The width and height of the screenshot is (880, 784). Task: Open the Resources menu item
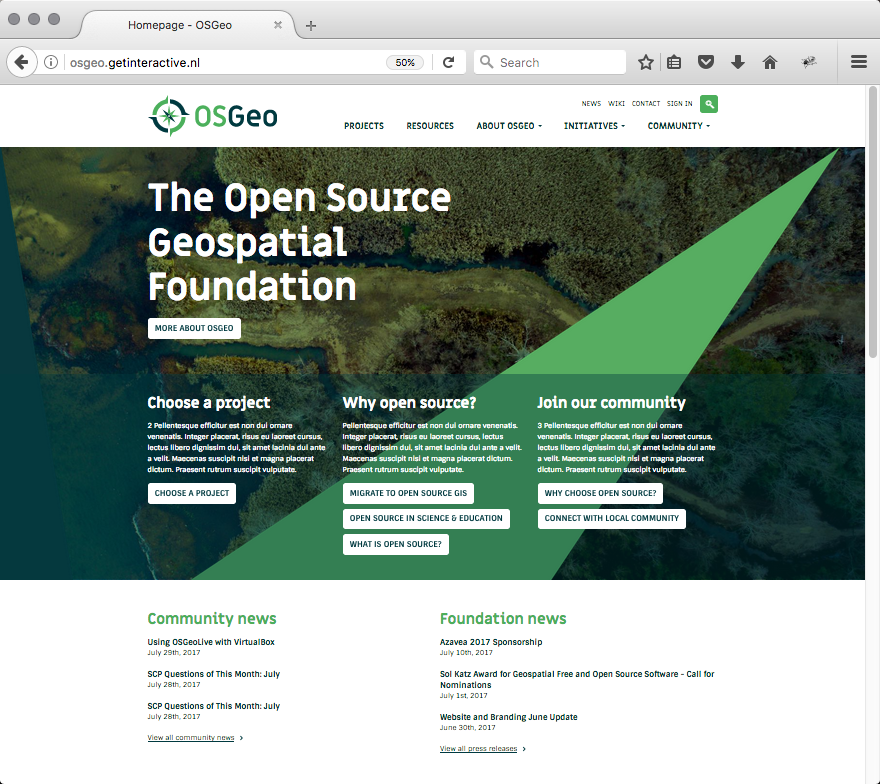tap(430, 126)
